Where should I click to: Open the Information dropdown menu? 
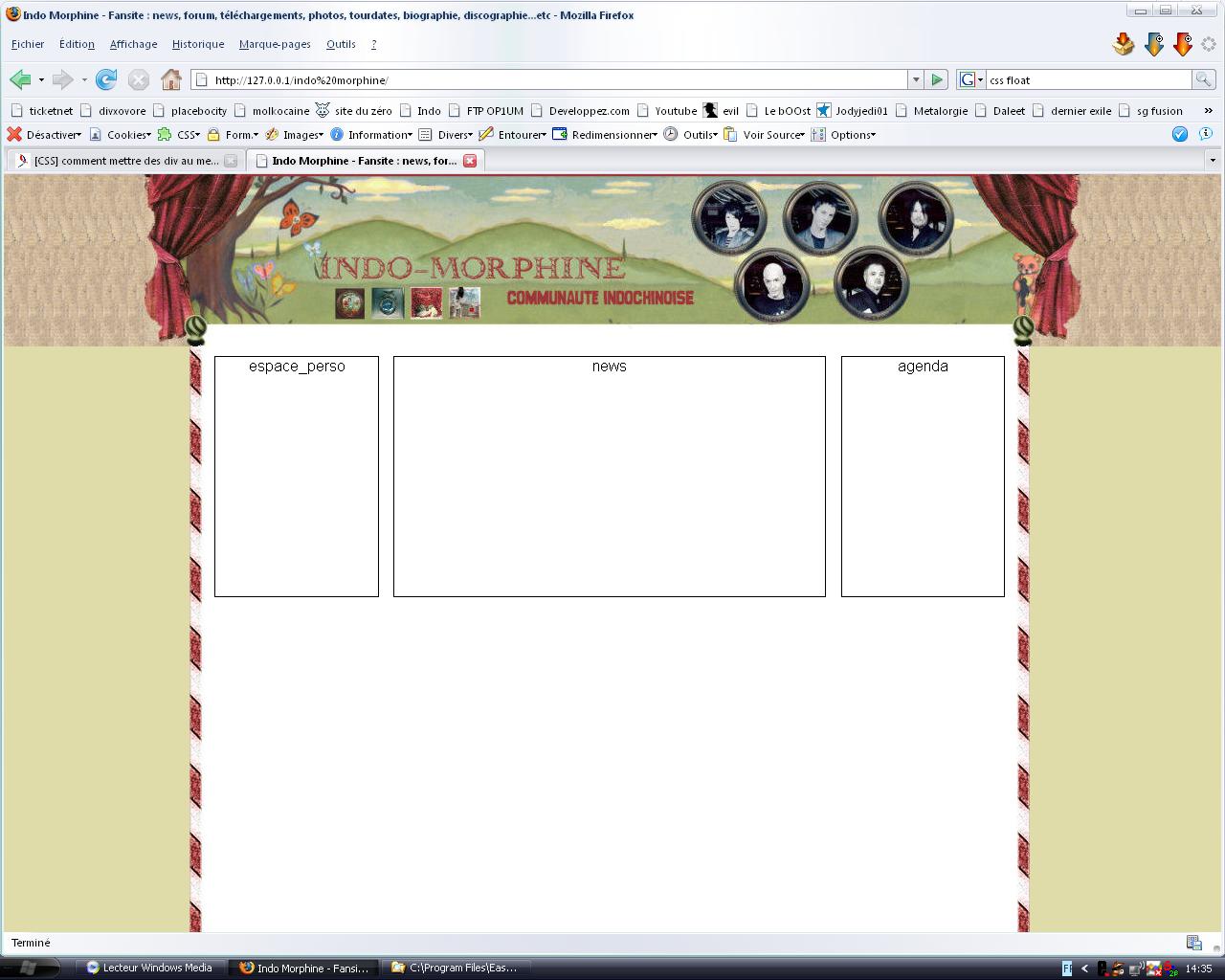371,134
